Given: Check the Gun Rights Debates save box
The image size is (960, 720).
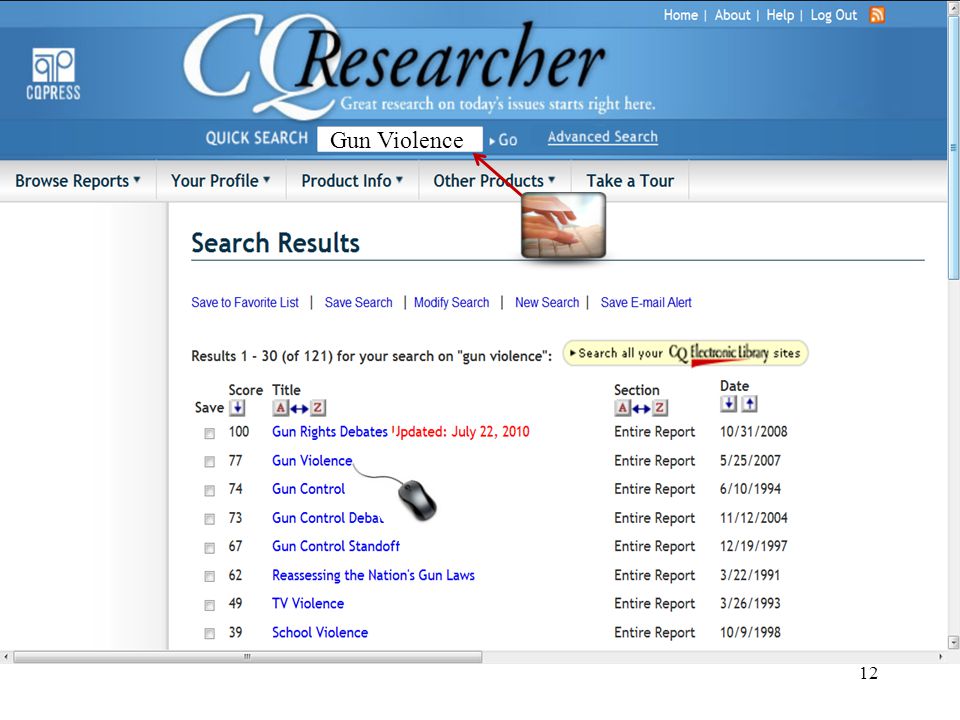Looking at the screenshot, I should [209, 433].
